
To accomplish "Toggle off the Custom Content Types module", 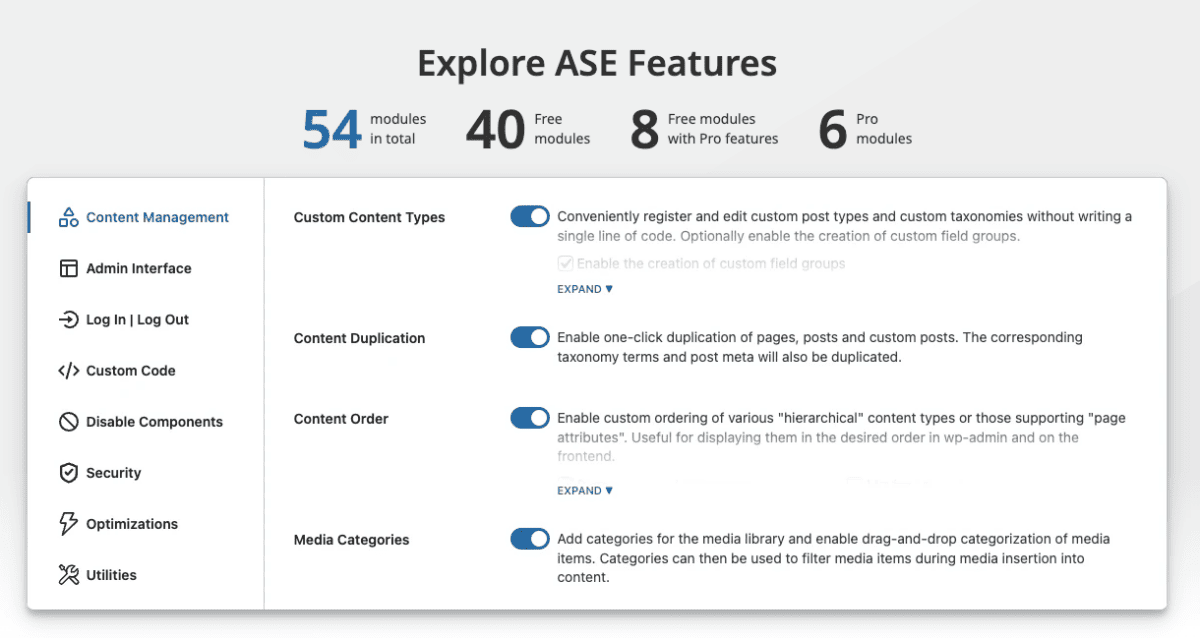I will pos(529,216).
